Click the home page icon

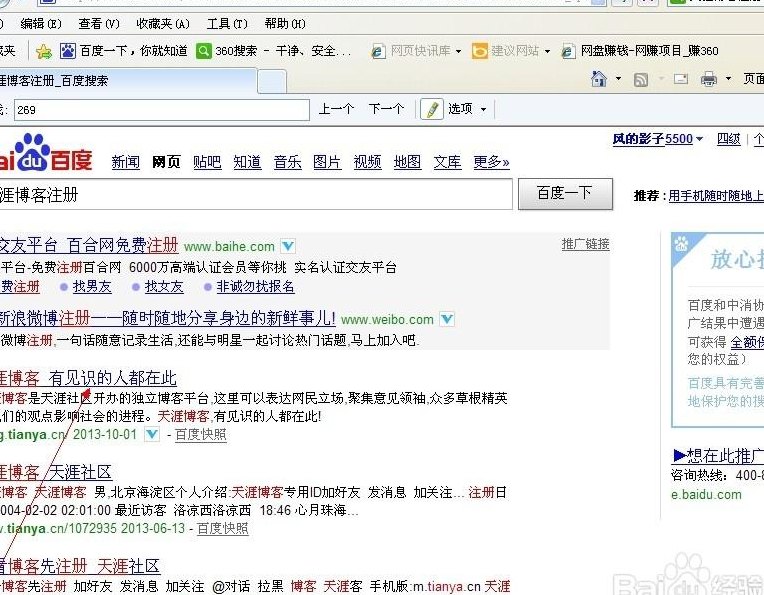click(599, 78)
